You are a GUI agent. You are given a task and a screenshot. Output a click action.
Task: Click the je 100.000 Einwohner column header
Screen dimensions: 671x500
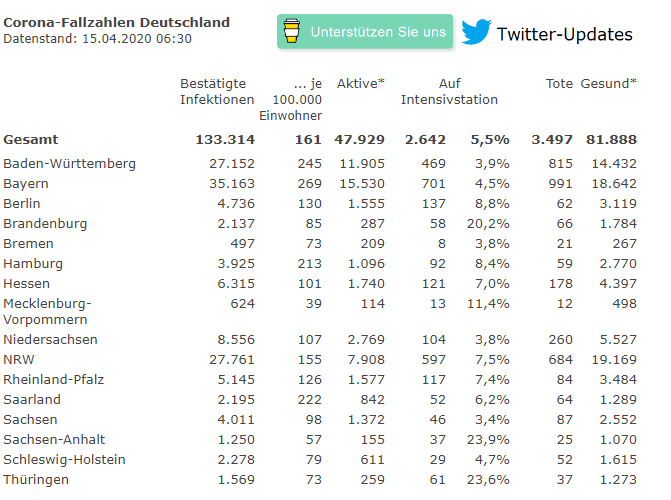tap(291, 99)
